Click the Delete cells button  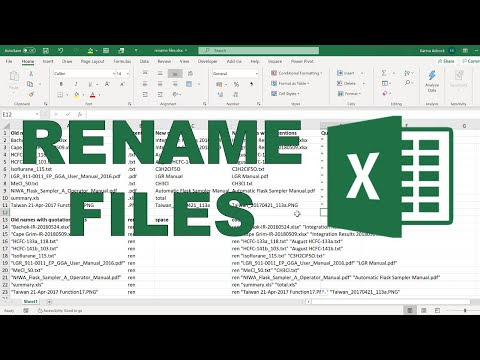click(x=346, y=83)
